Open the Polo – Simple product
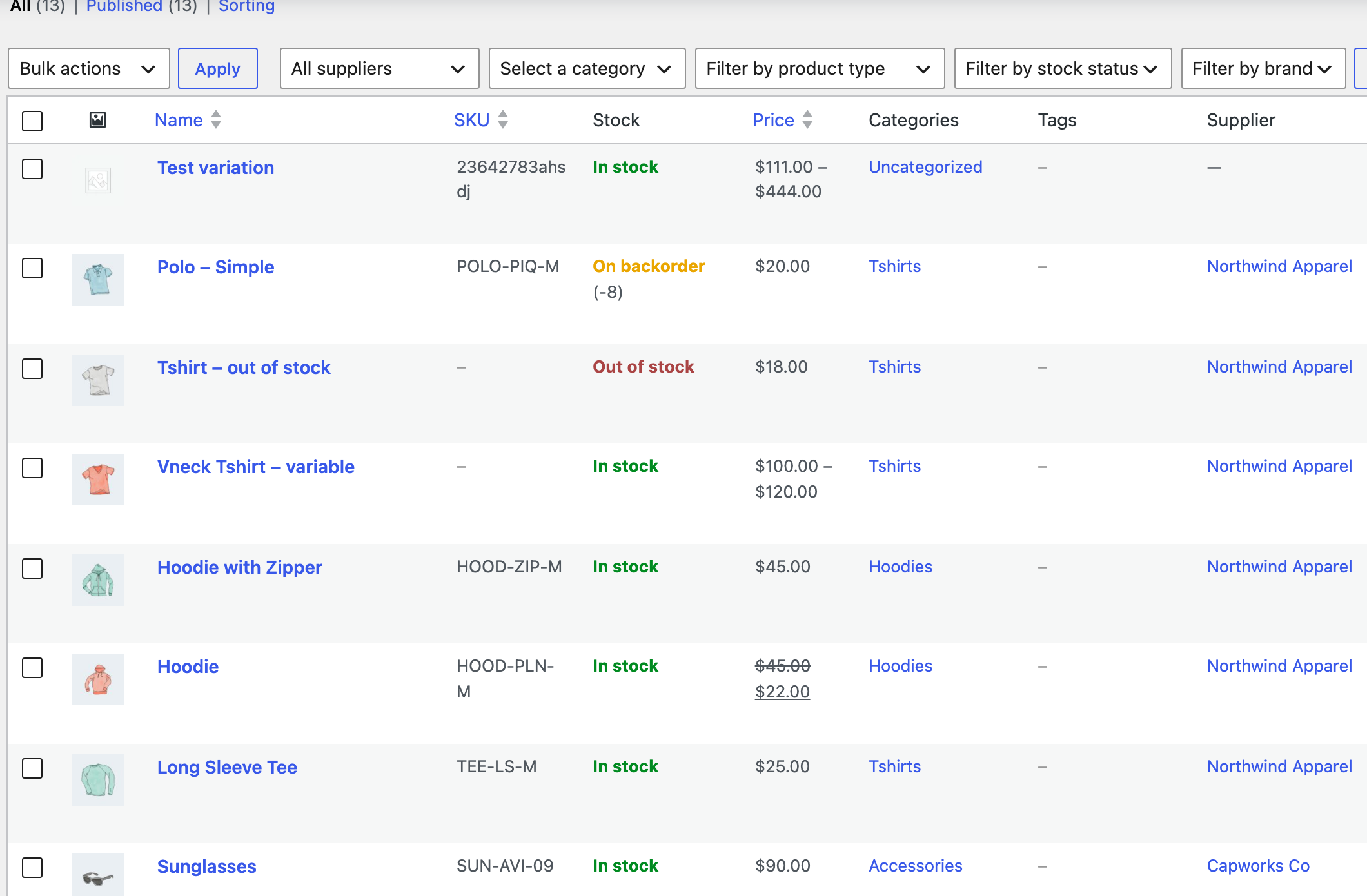The image size is (1367, 896). [216, 267]
